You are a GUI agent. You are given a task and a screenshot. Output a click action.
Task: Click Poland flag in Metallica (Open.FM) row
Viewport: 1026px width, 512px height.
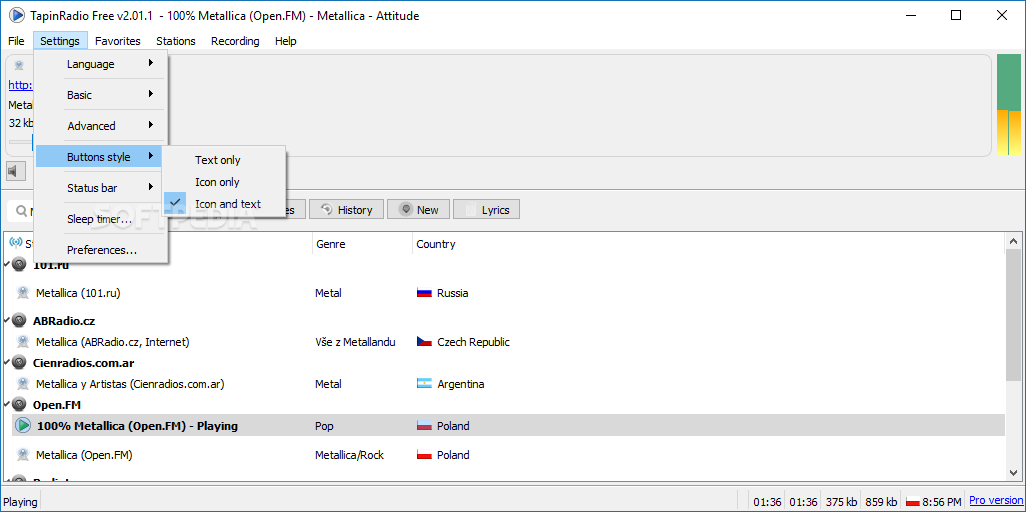[x=424, y=454]
